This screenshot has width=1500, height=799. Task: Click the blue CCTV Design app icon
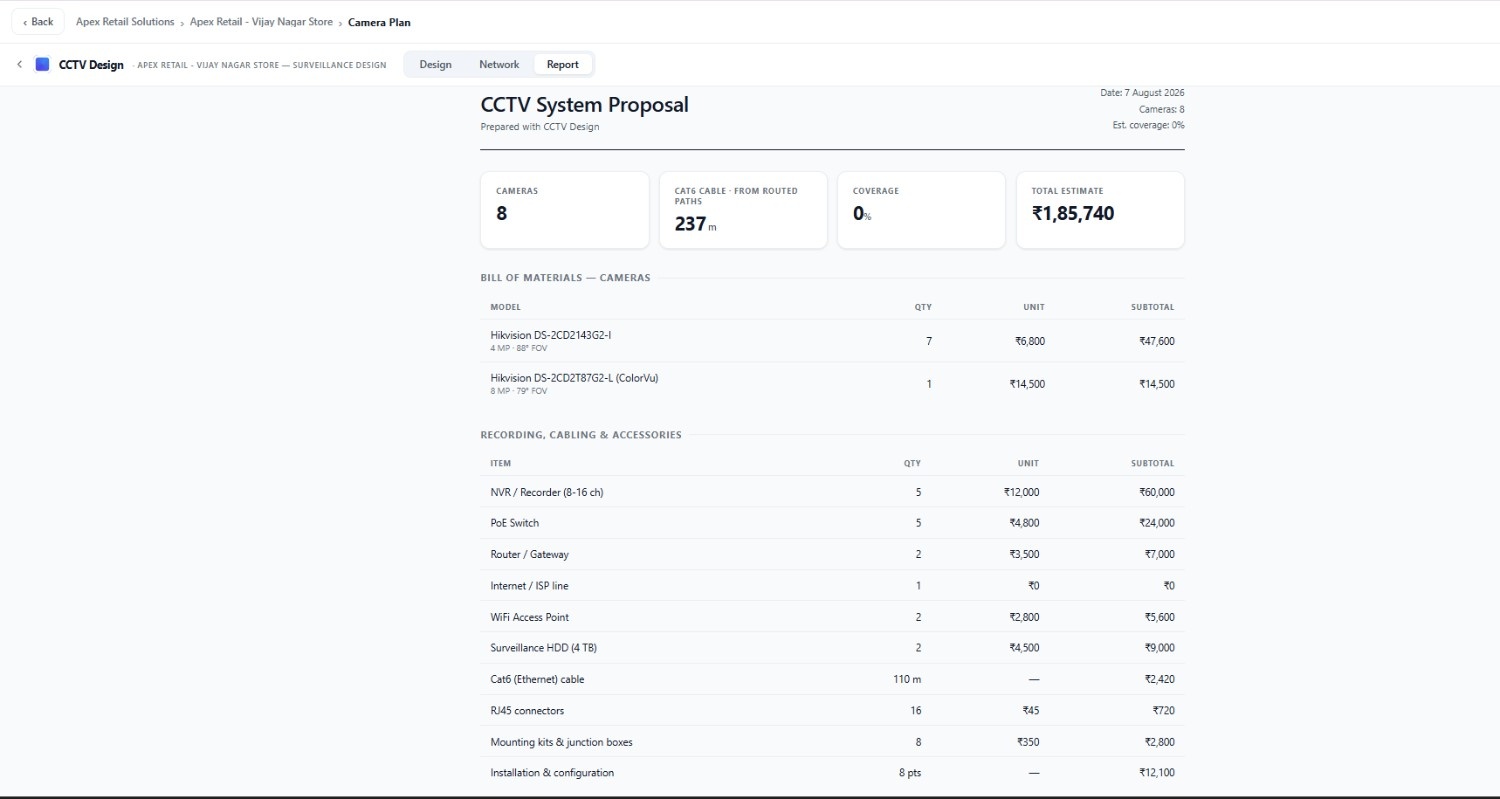pyautogui.click(x=42, y=64)
